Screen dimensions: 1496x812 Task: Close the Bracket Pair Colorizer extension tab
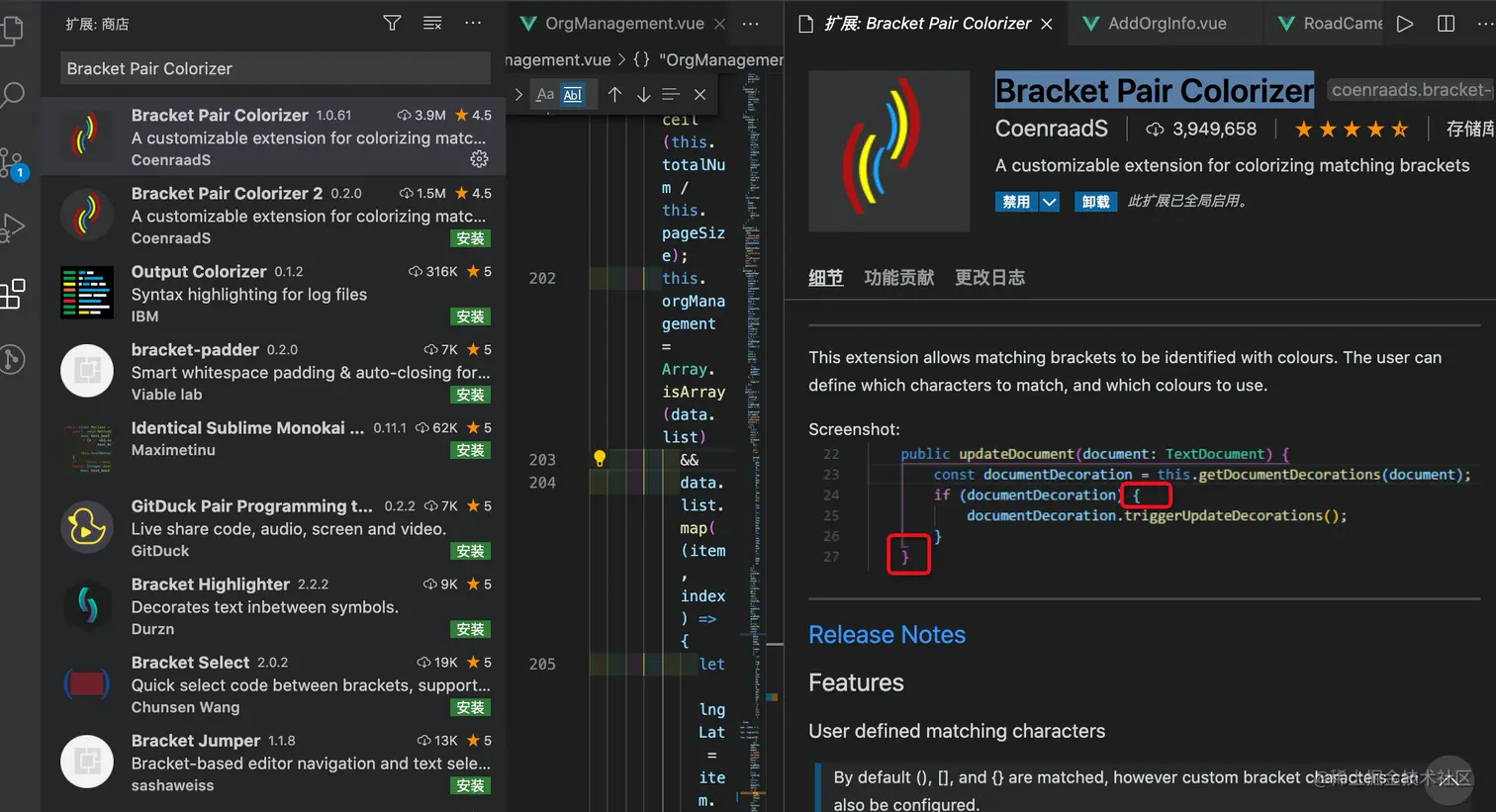click(x=1047, y=24)
